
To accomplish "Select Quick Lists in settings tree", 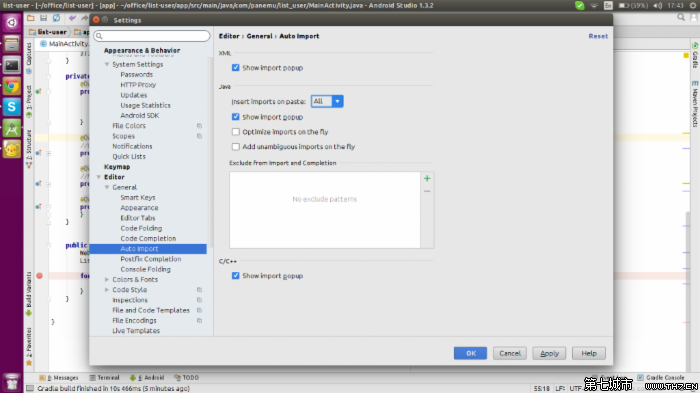I will point(129,157).
